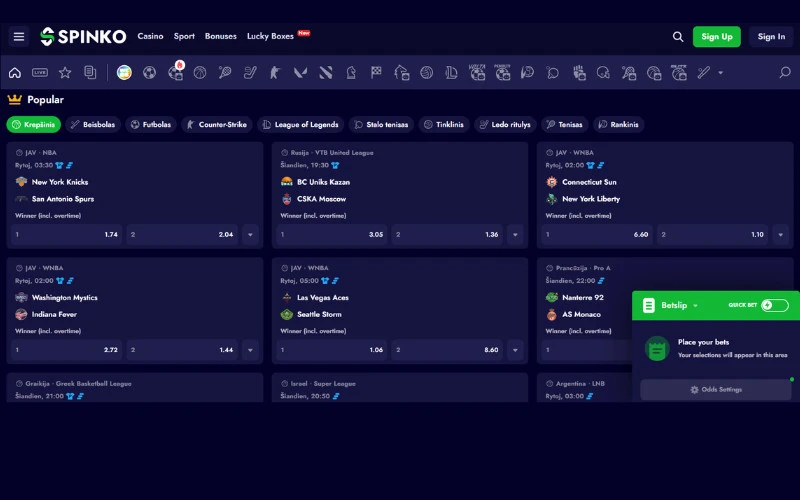Bet on New York Knicks at 1.74
The image size is (800, 500).
[66, 235]
